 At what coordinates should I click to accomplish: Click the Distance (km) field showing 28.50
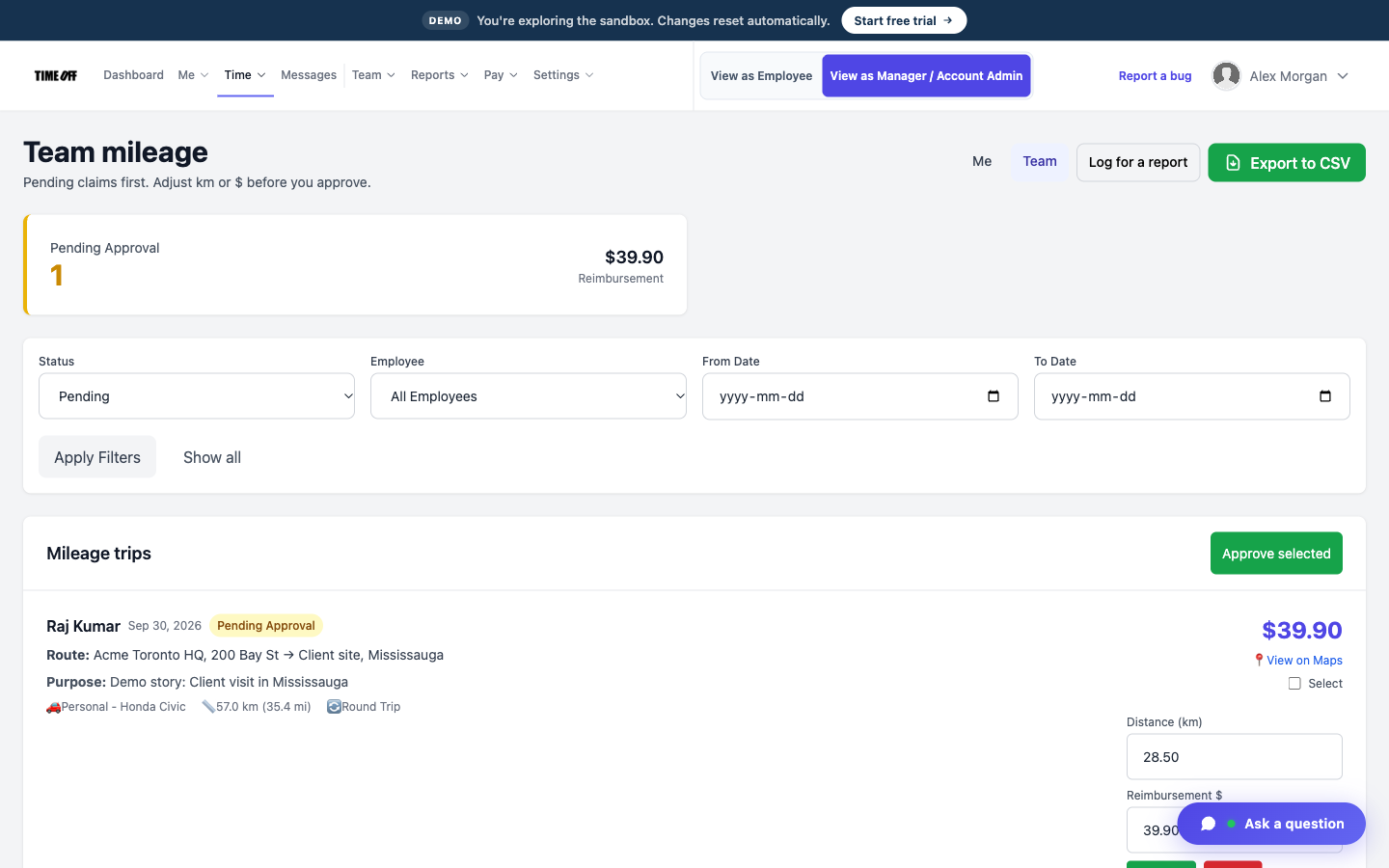1235,757
